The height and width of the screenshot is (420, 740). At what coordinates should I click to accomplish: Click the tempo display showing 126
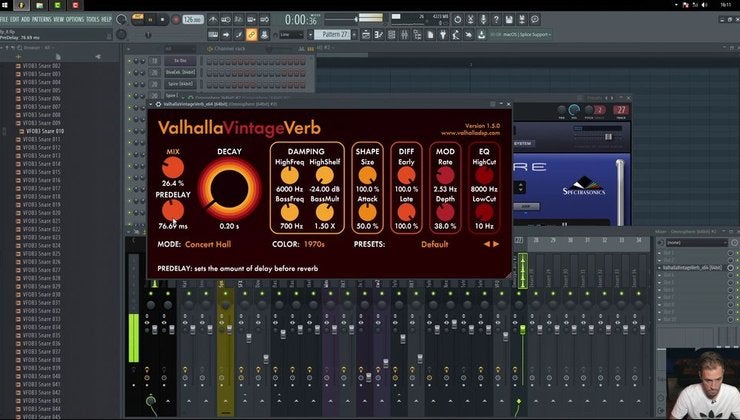pos(192,19)
